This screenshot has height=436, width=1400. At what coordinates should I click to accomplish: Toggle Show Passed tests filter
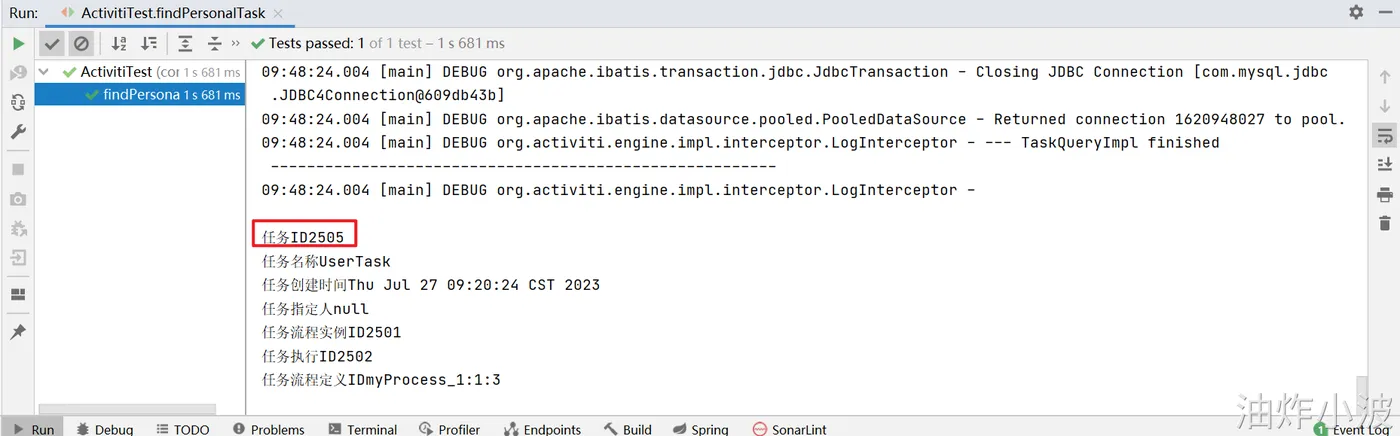pyautogui.click(x=52, y=44)
